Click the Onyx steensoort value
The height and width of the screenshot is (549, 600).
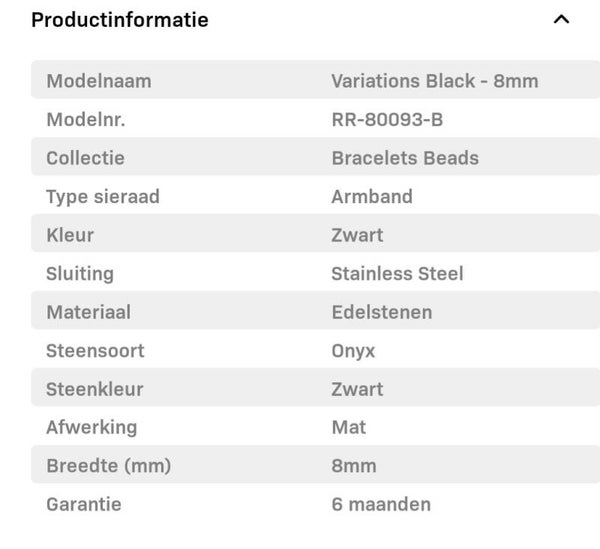tap(351, 351)
